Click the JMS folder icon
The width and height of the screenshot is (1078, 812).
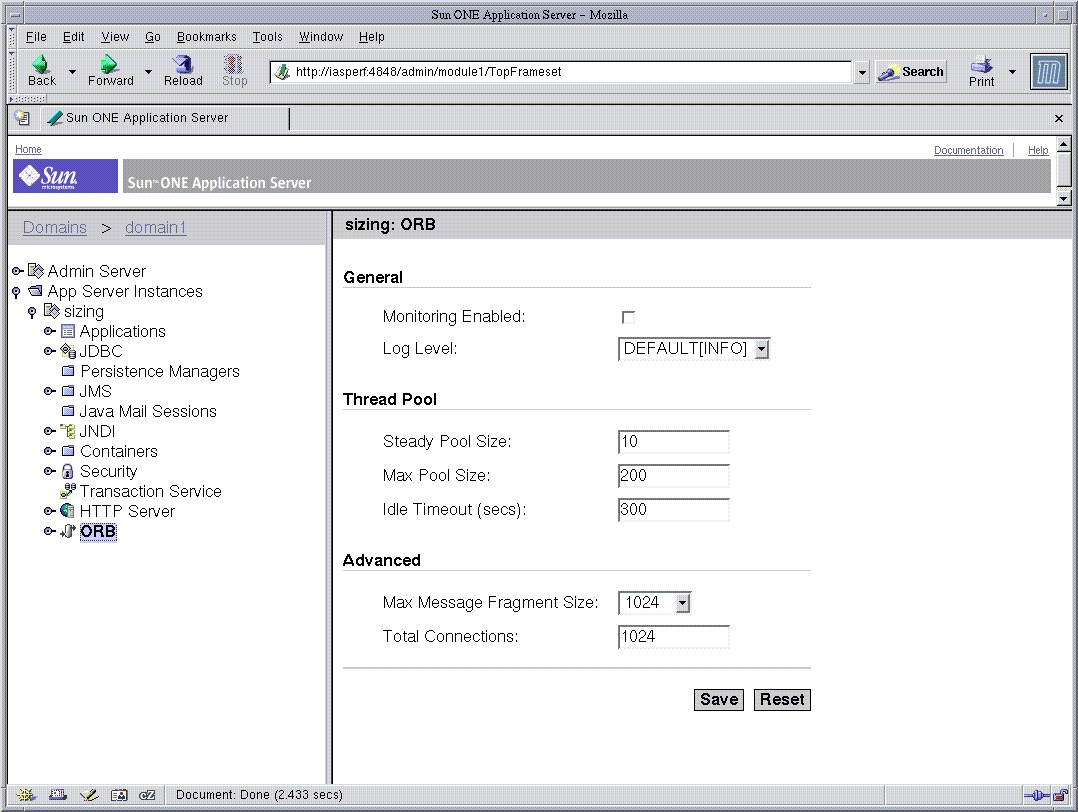(68, 391)
